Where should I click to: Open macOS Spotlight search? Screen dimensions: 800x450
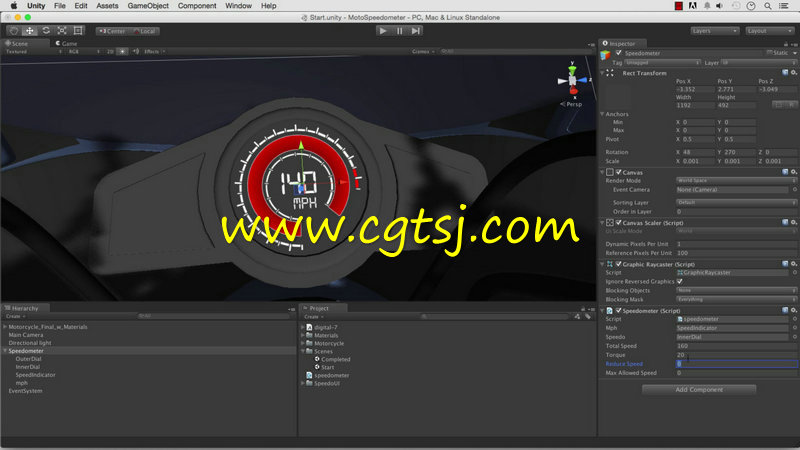(767, 6)
